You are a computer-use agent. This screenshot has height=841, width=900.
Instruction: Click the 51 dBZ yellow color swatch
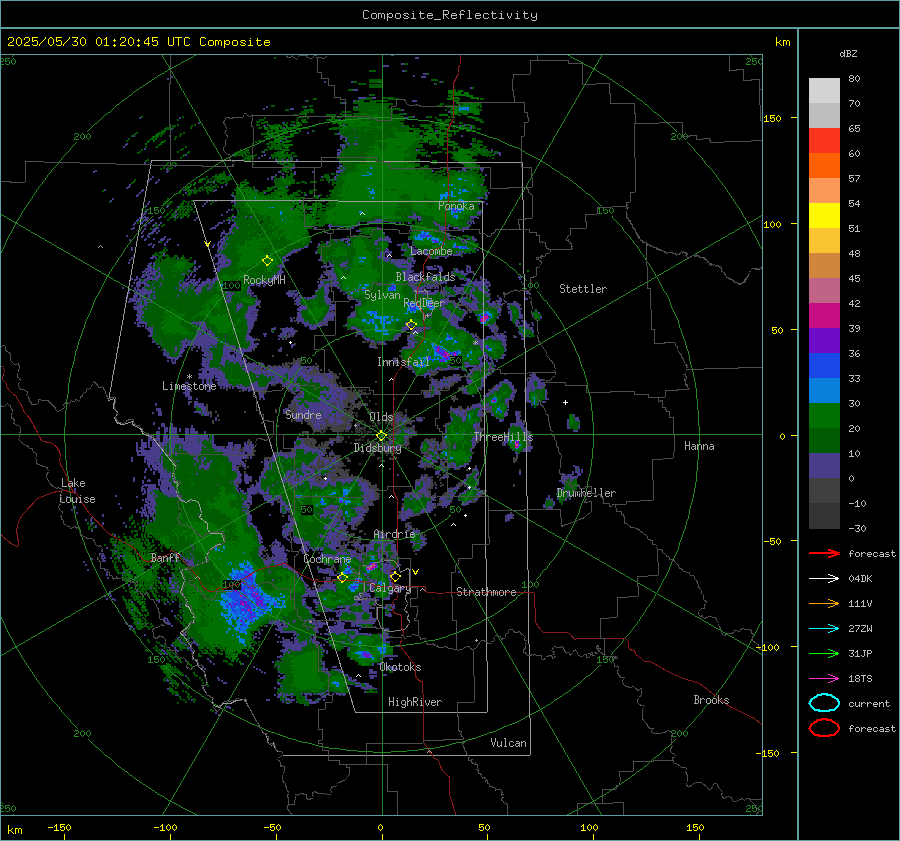tap(824, 216)
